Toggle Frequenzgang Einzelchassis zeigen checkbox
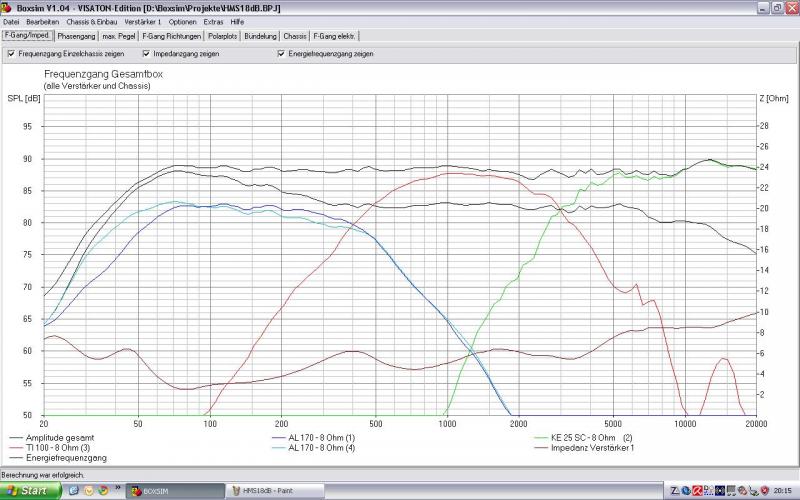800x500 pixels. pyautogui.click(x=11, y=53)
